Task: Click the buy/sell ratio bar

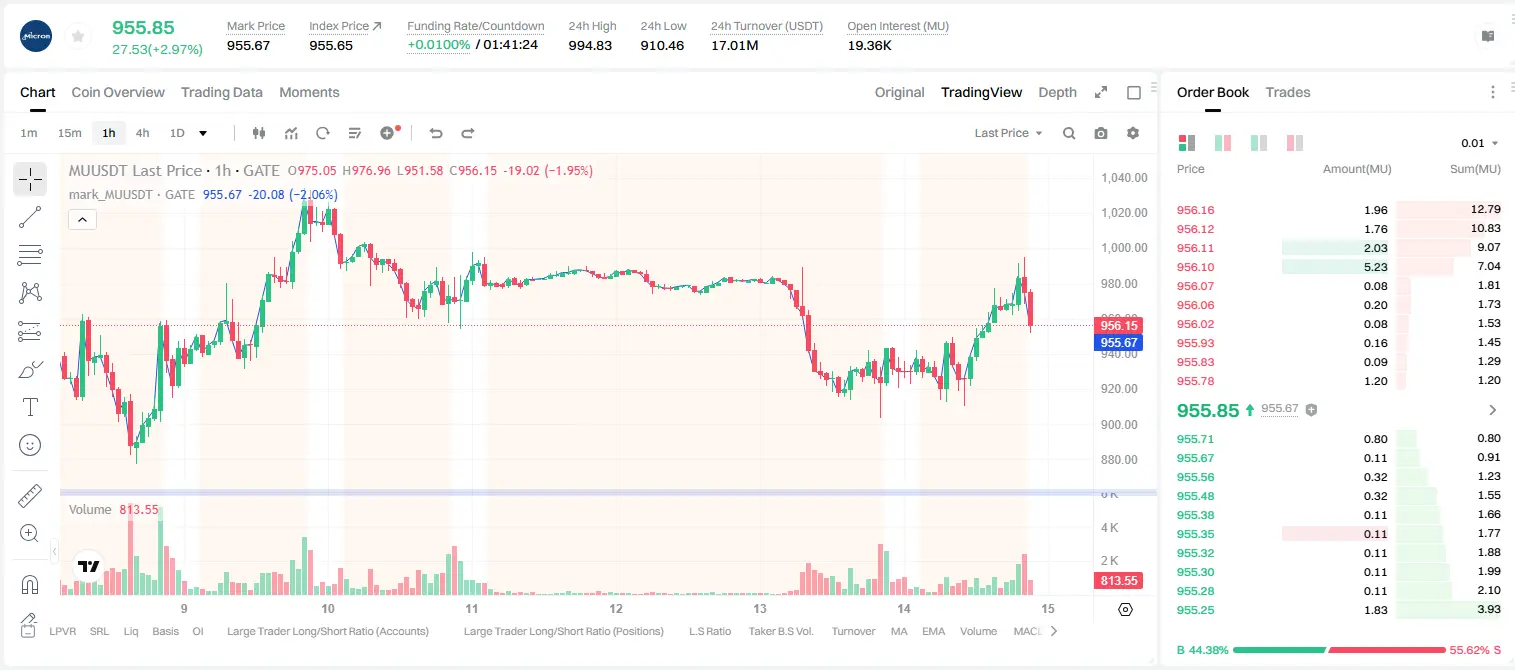Action: pos(1339,650)
